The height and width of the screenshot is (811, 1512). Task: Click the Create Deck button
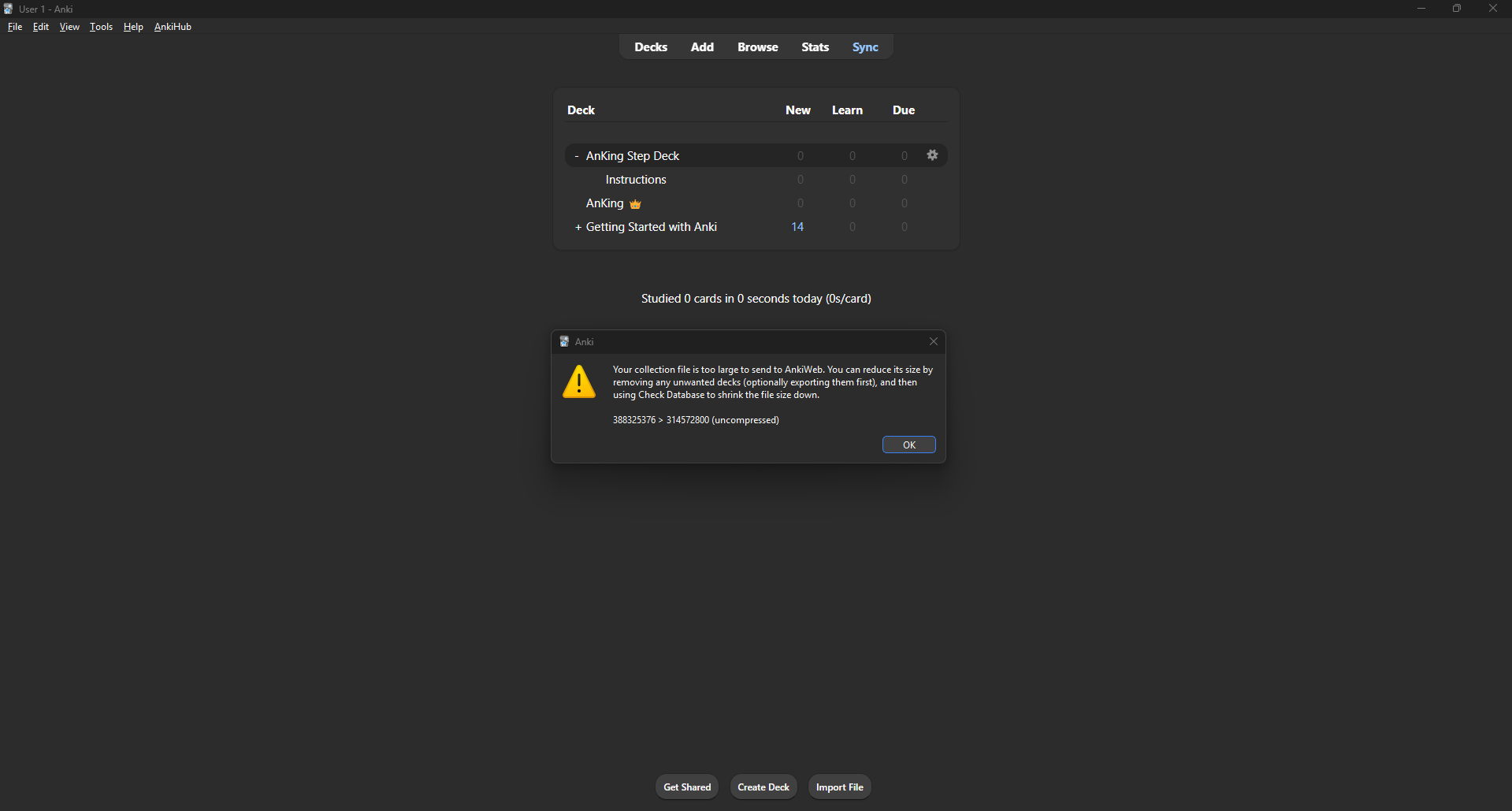point(763,787)
